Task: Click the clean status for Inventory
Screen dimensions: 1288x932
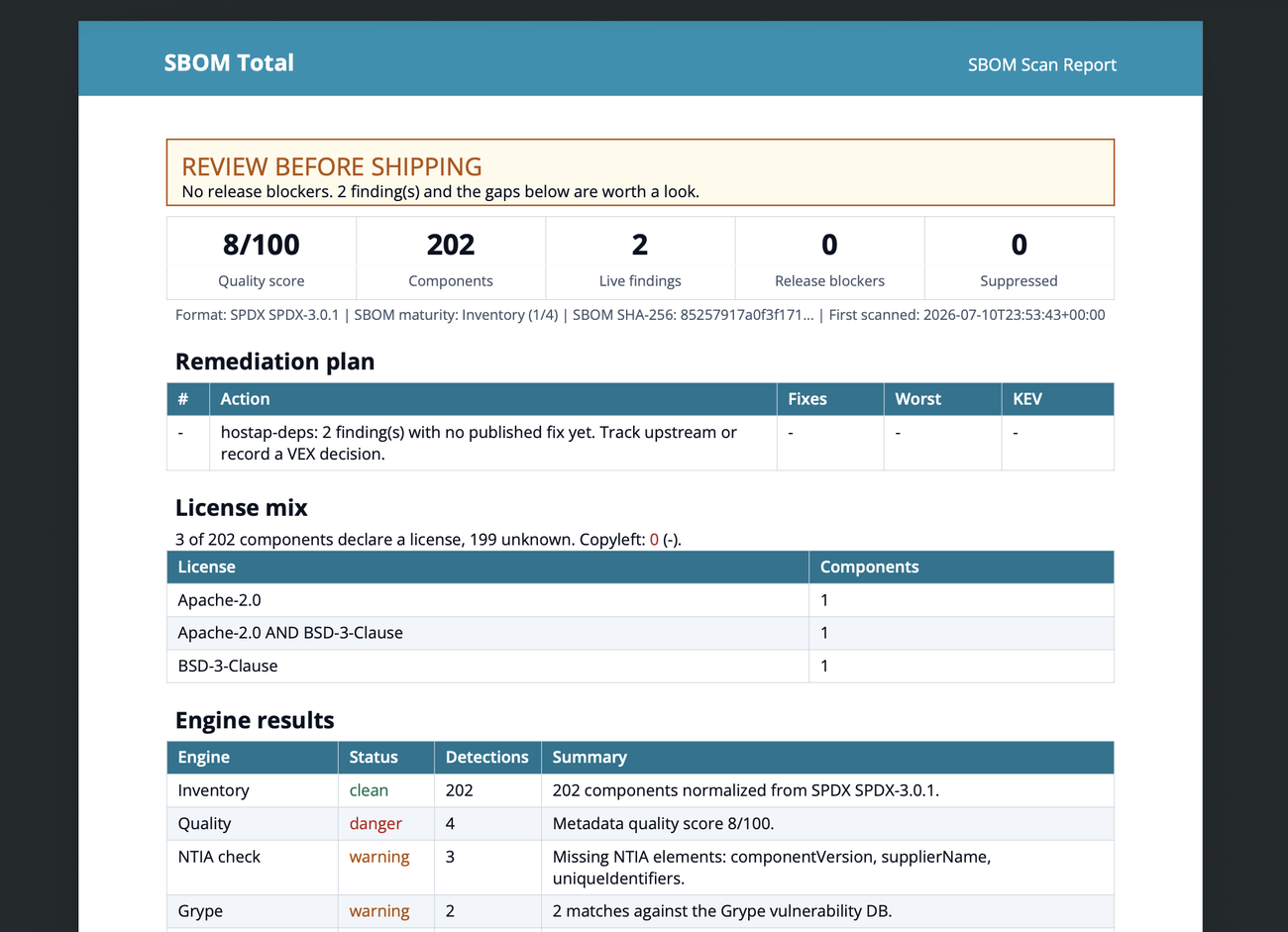Action: pyautogui.click(x=369, y=790)
